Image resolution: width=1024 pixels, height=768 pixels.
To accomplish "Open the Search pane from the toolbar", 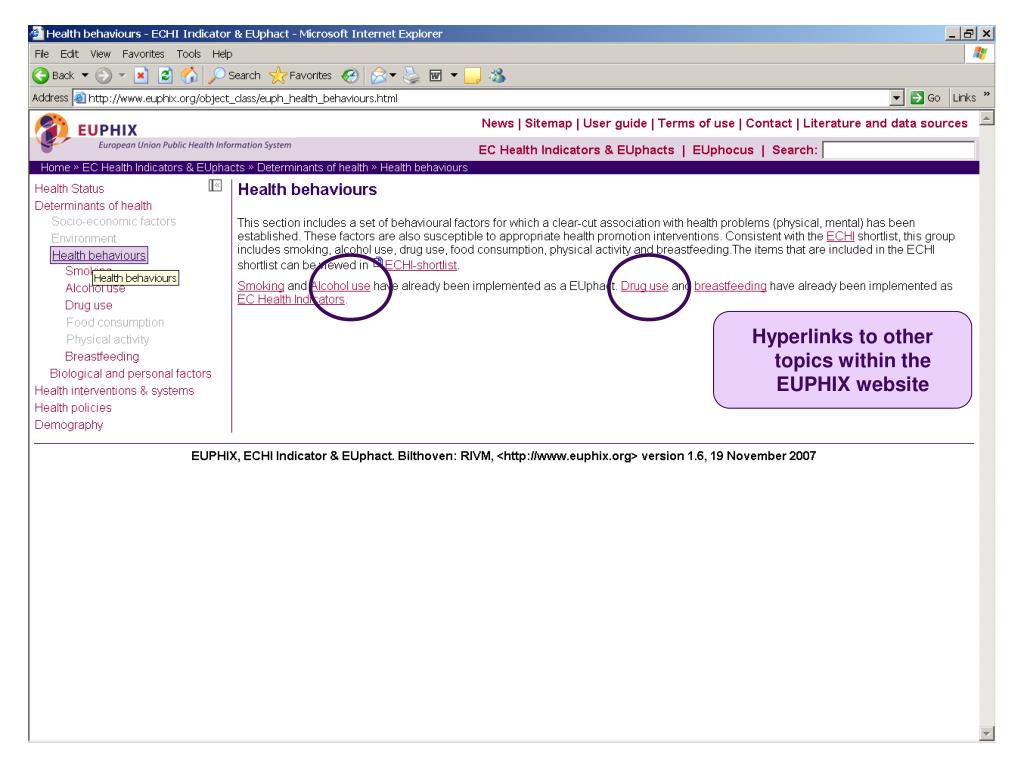I will pyautogui.click(x=234, y=76).
